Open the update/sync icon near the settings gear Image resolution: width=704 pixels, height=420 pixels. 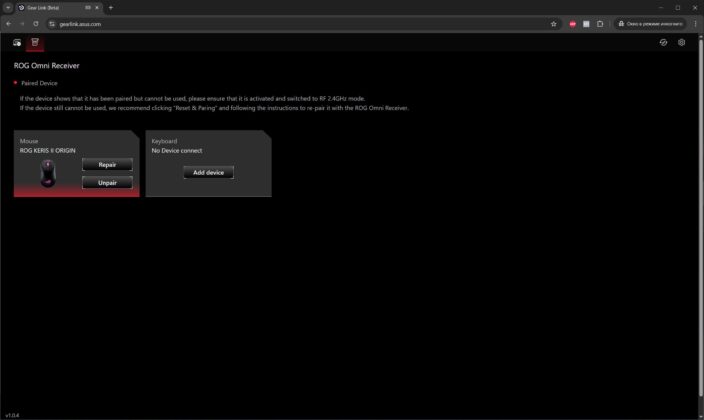pyautogui.click(x=663, y=42)
